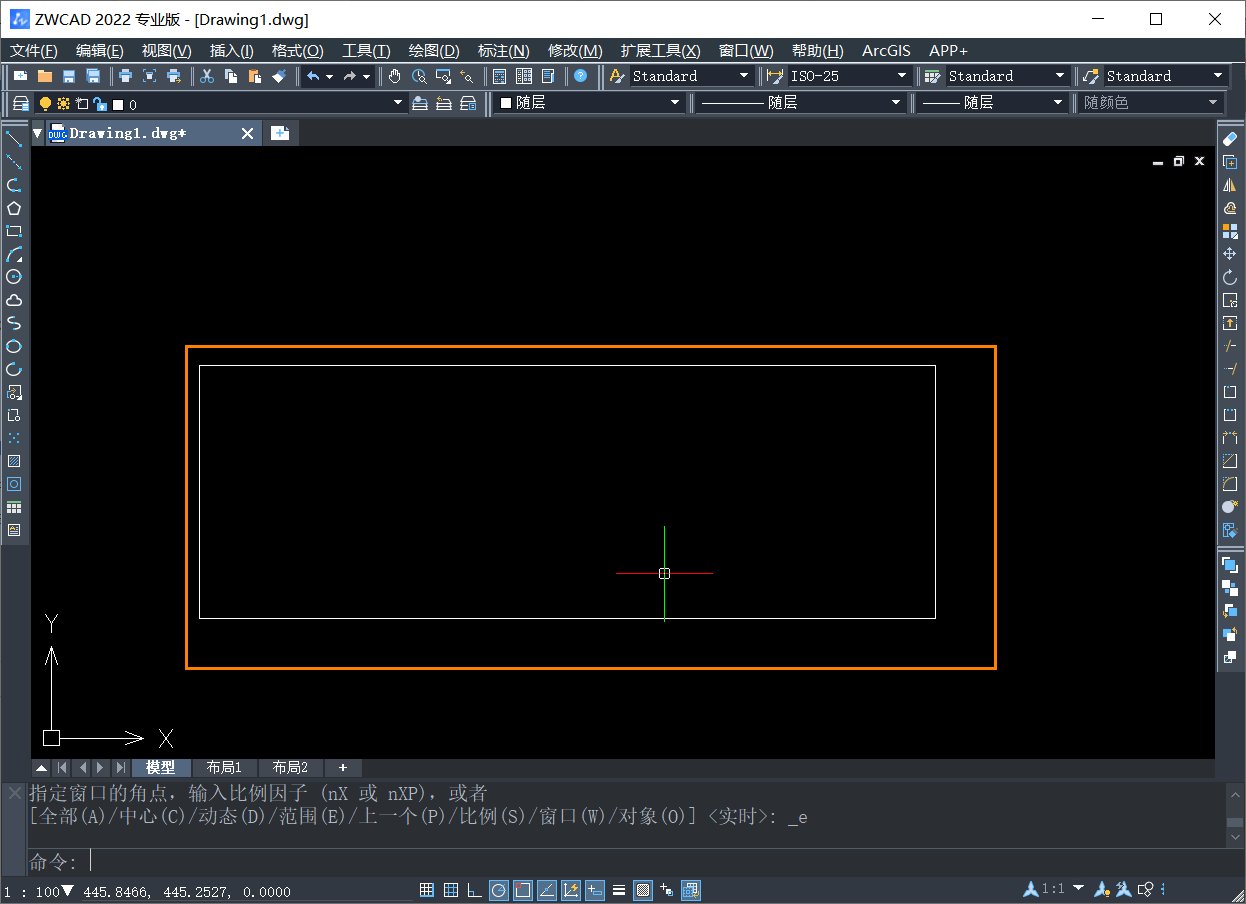Click the Undo arrow icon
This screenshot has width=1246, height=904.
pyautogui.click(x=313, y=76)
